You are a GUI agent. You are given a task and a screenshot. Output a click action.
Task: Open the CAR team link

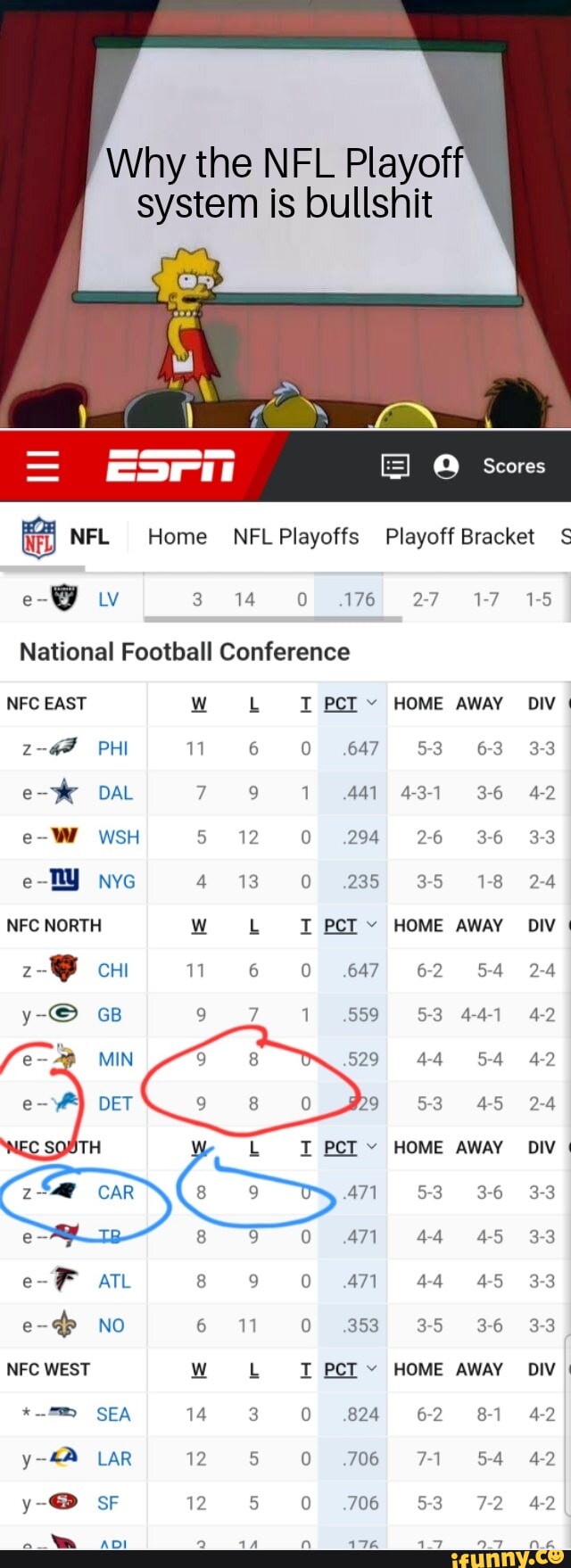[116, 1192]
